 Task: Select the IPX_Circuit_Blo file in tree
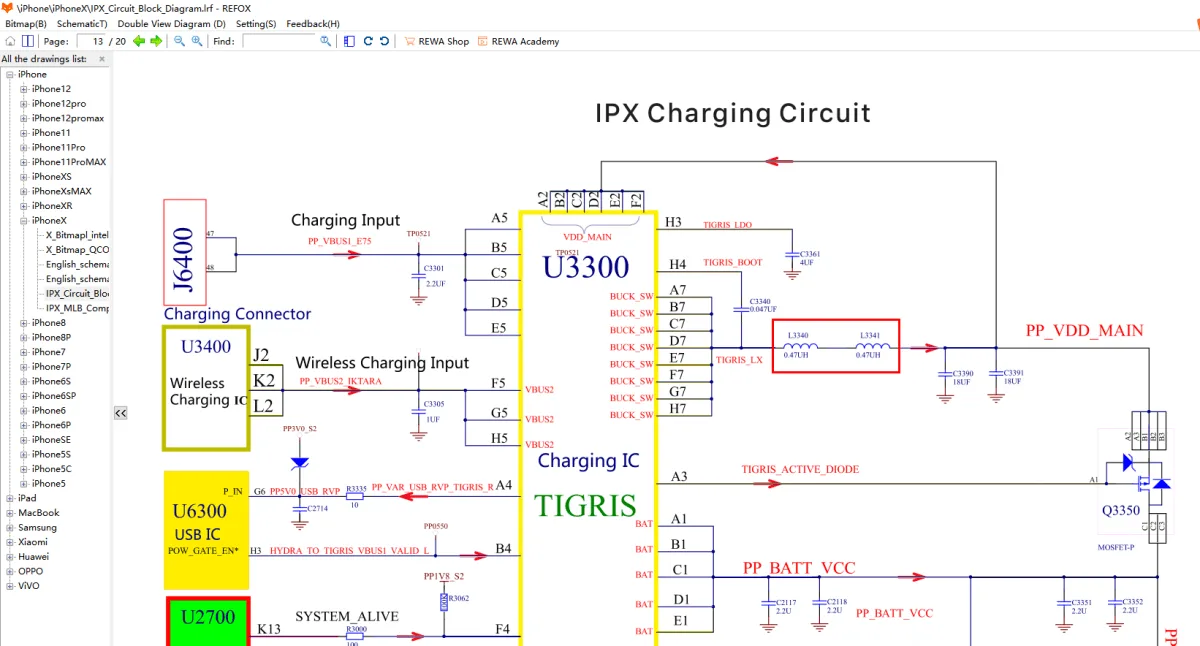[77, 294]
